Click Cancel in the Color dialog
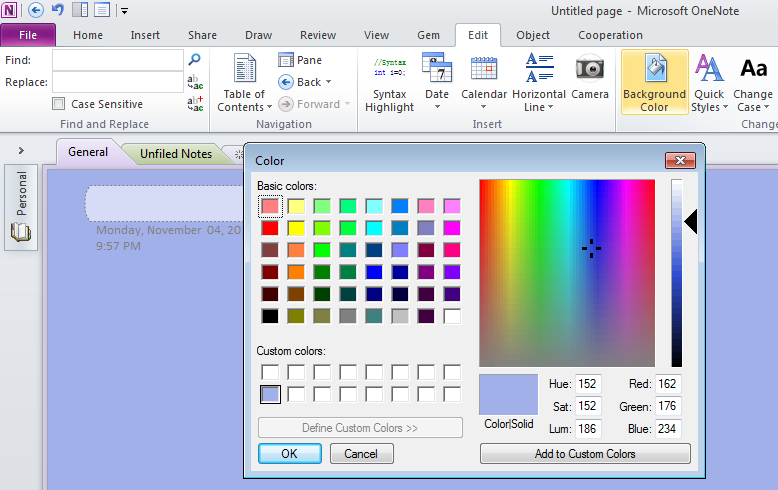 click(x=361, y=454)
